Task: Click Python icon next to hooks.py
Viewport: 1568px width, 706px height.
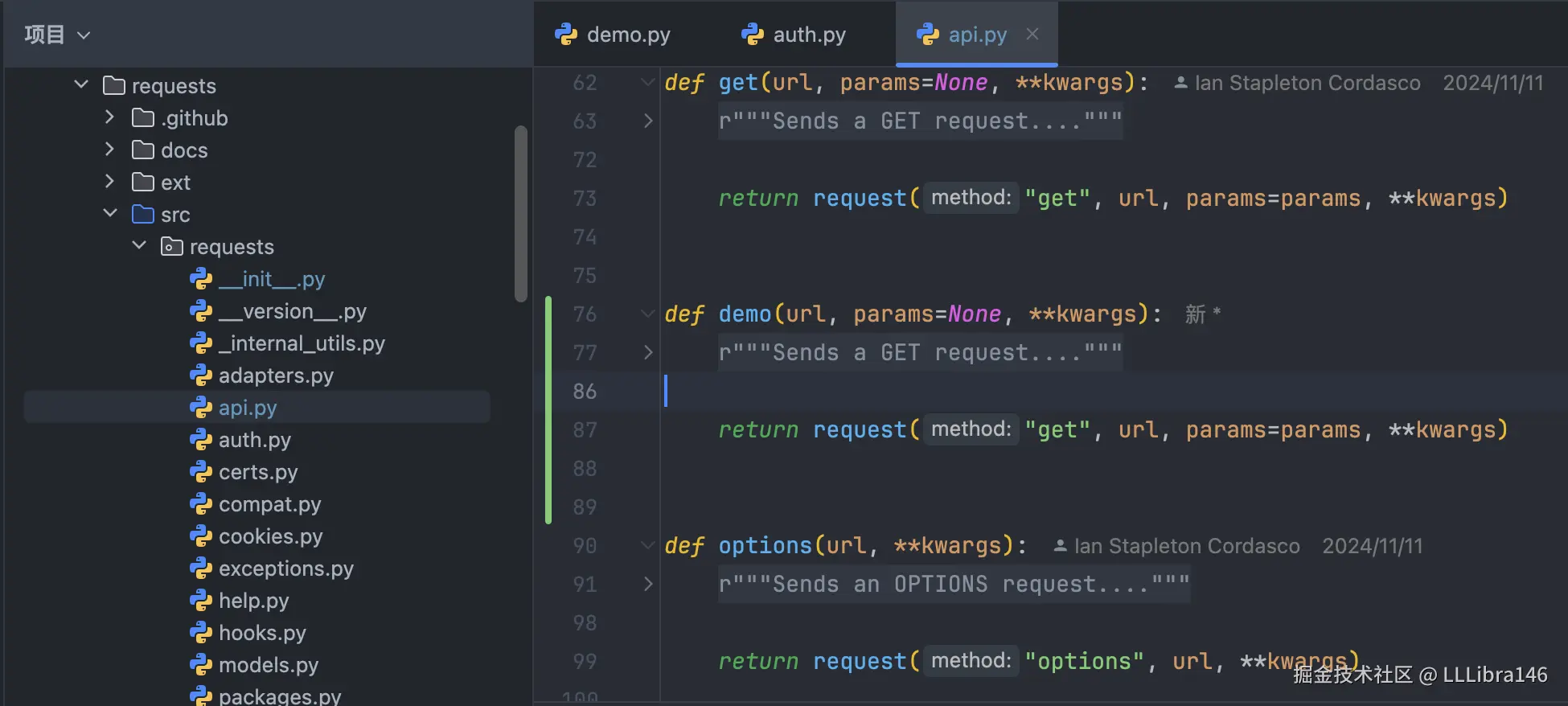Action: coord(201,633)
